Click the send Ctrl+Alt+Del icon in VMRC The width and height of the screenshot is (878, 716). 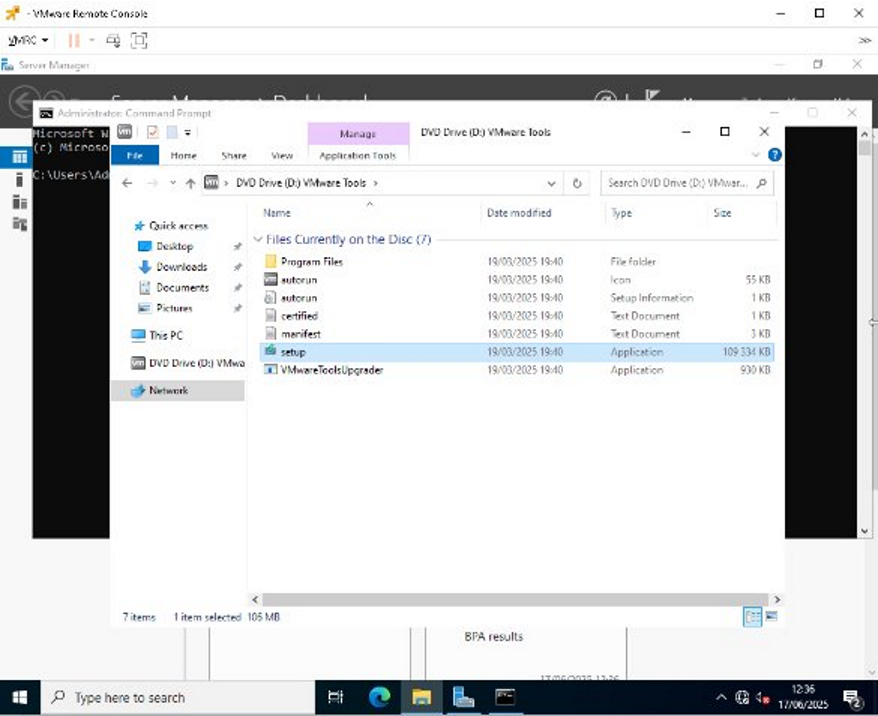pyautogui.click(x=113, y=40)
